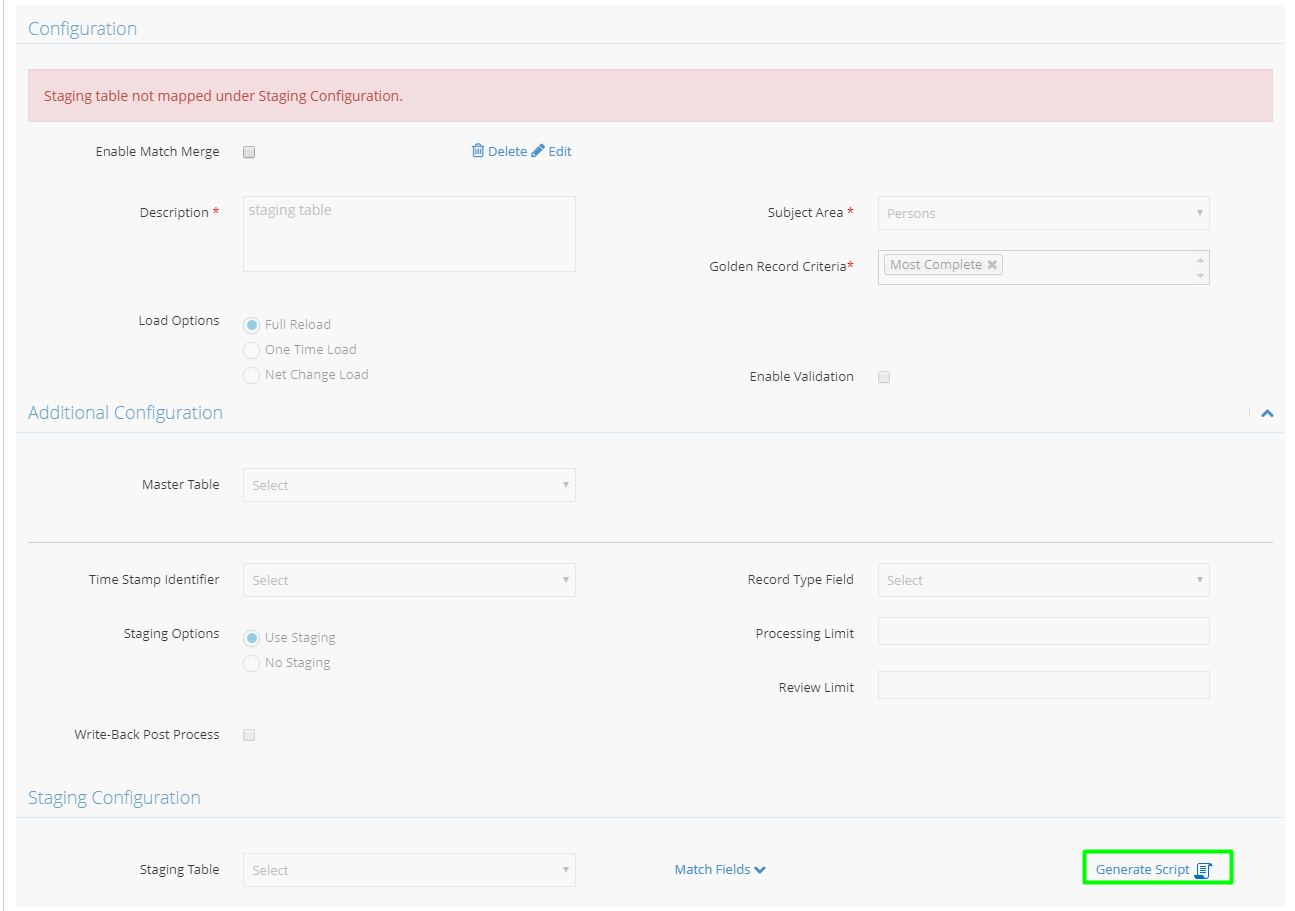Select the Net Change Load option
This screenshot has height=911, width=1295.
(x=252, y=375)
